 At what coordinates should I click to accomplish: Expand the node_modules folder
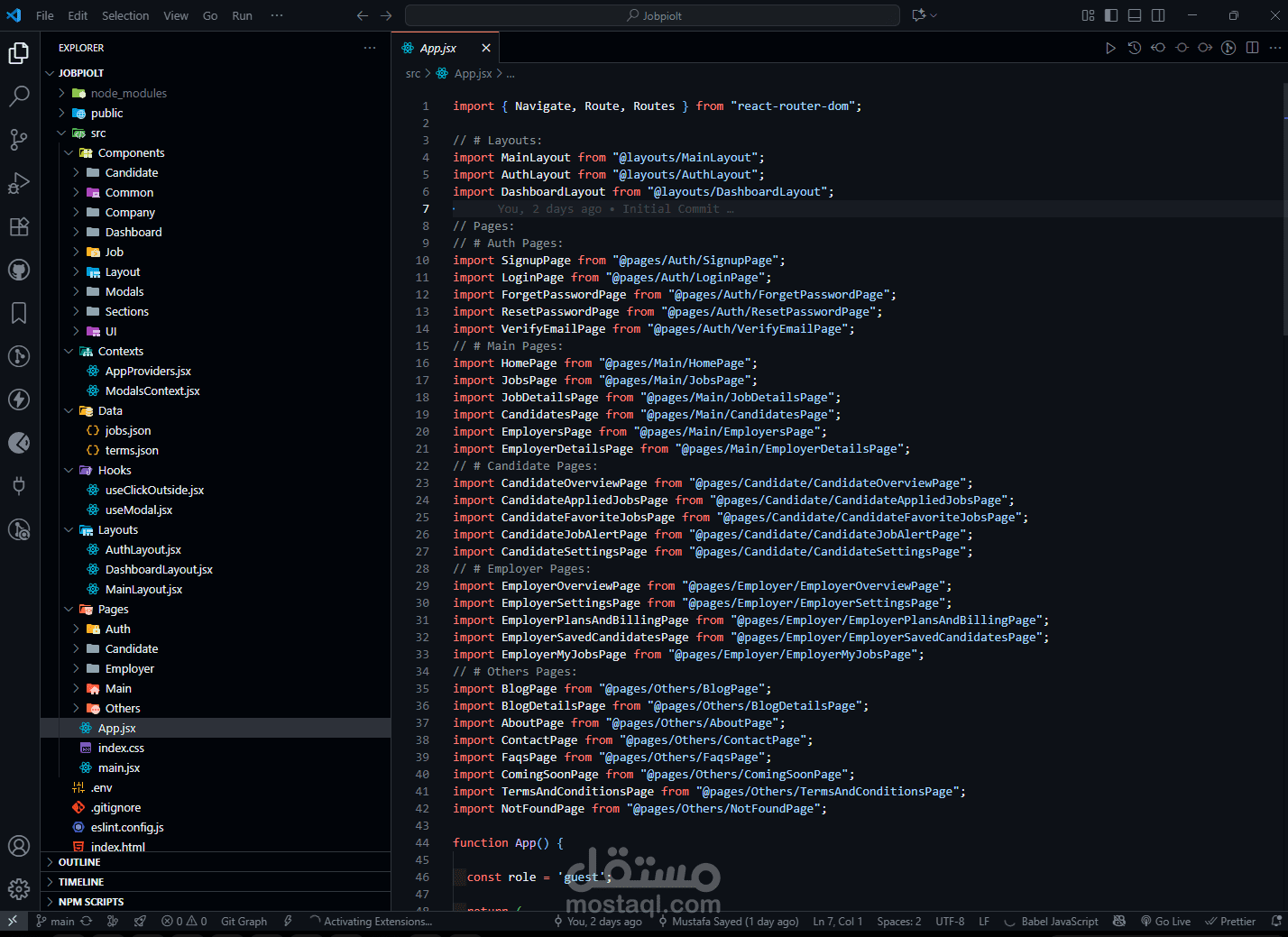(128, 93)
